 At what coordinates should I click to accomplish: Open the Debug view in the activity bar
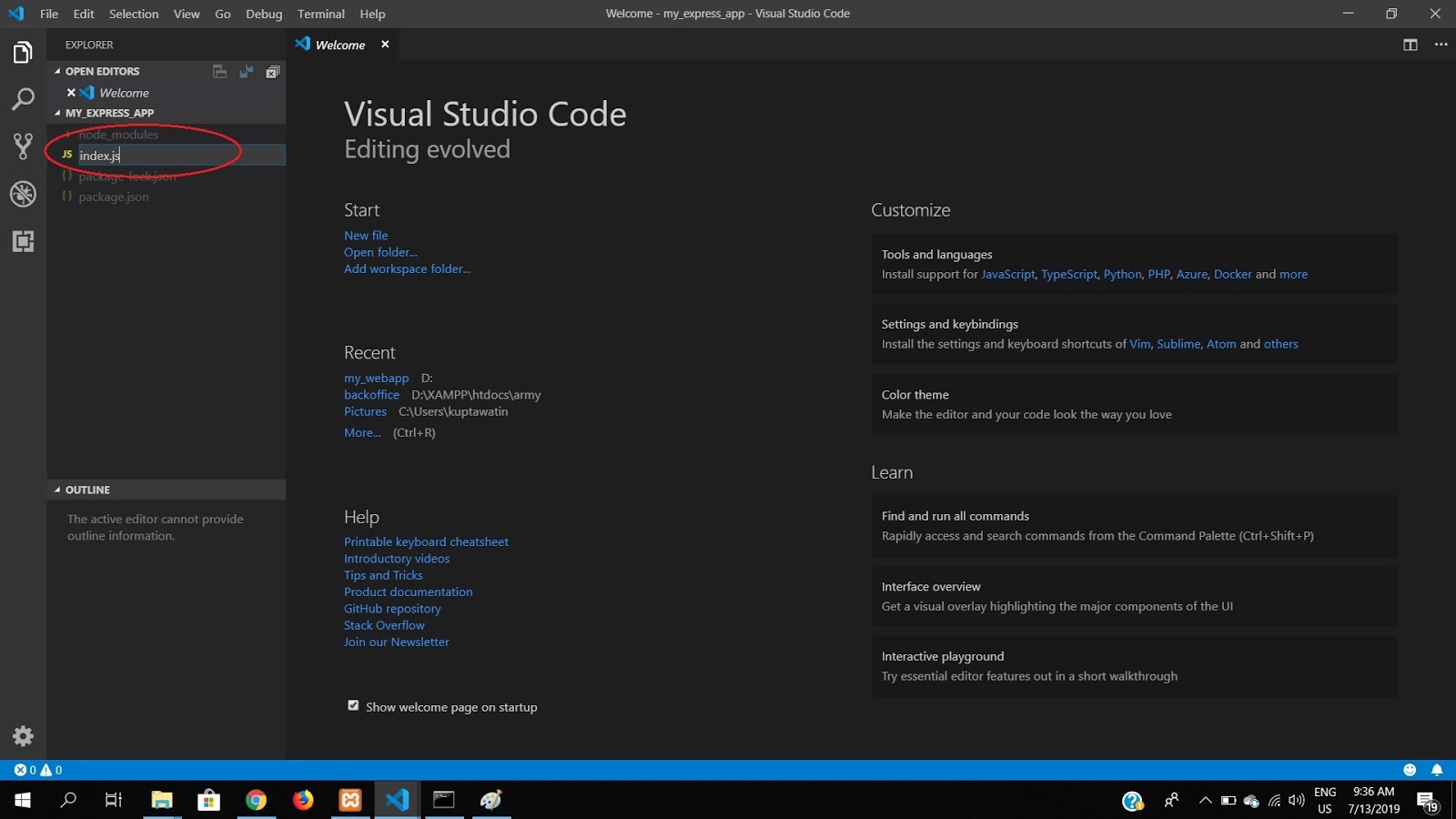[x=22, y=194]
